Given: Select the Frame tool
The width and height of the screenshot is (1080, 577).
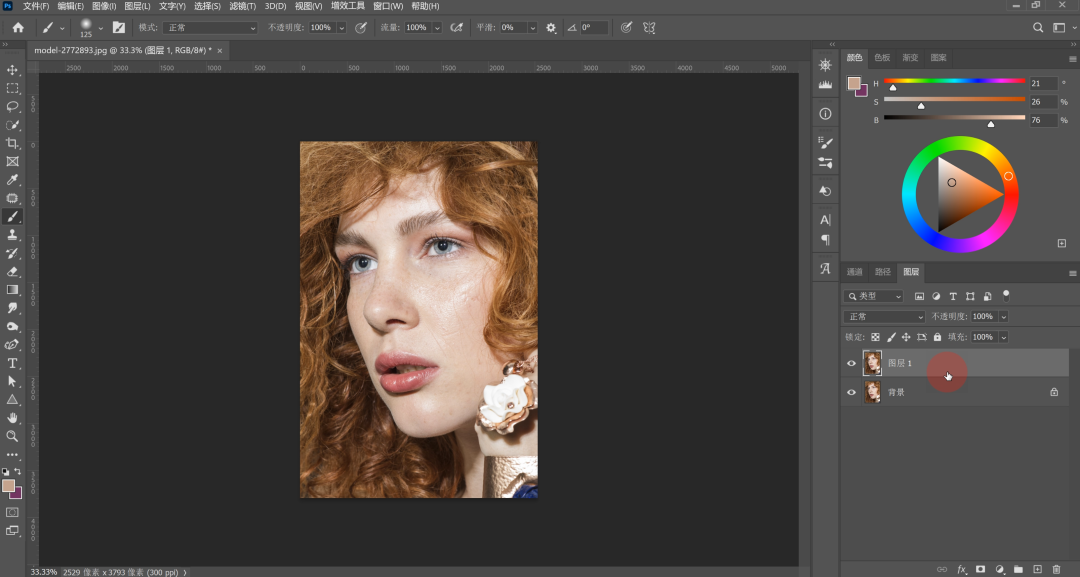Looking at the screenshot, I should point(12,161).
